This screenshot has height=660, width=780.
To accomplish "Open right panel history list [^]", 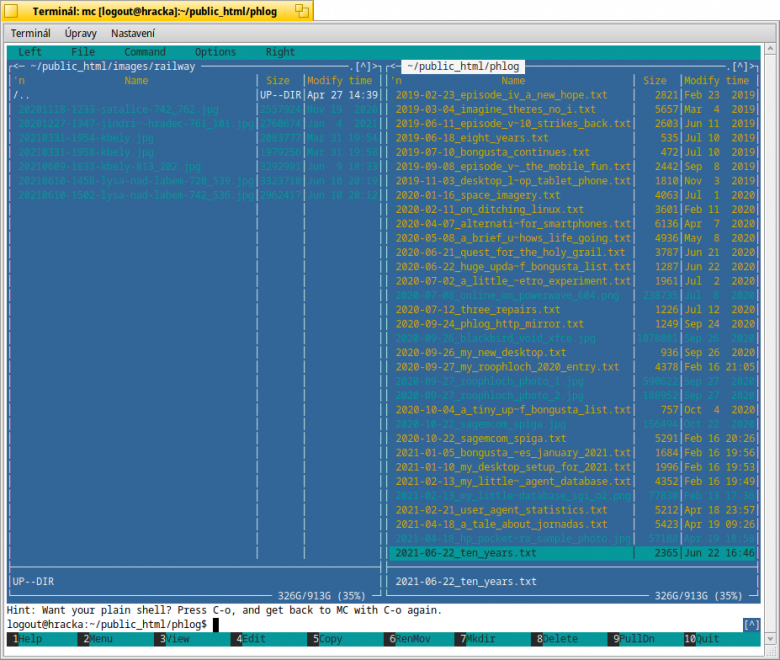I will point(741,66).
